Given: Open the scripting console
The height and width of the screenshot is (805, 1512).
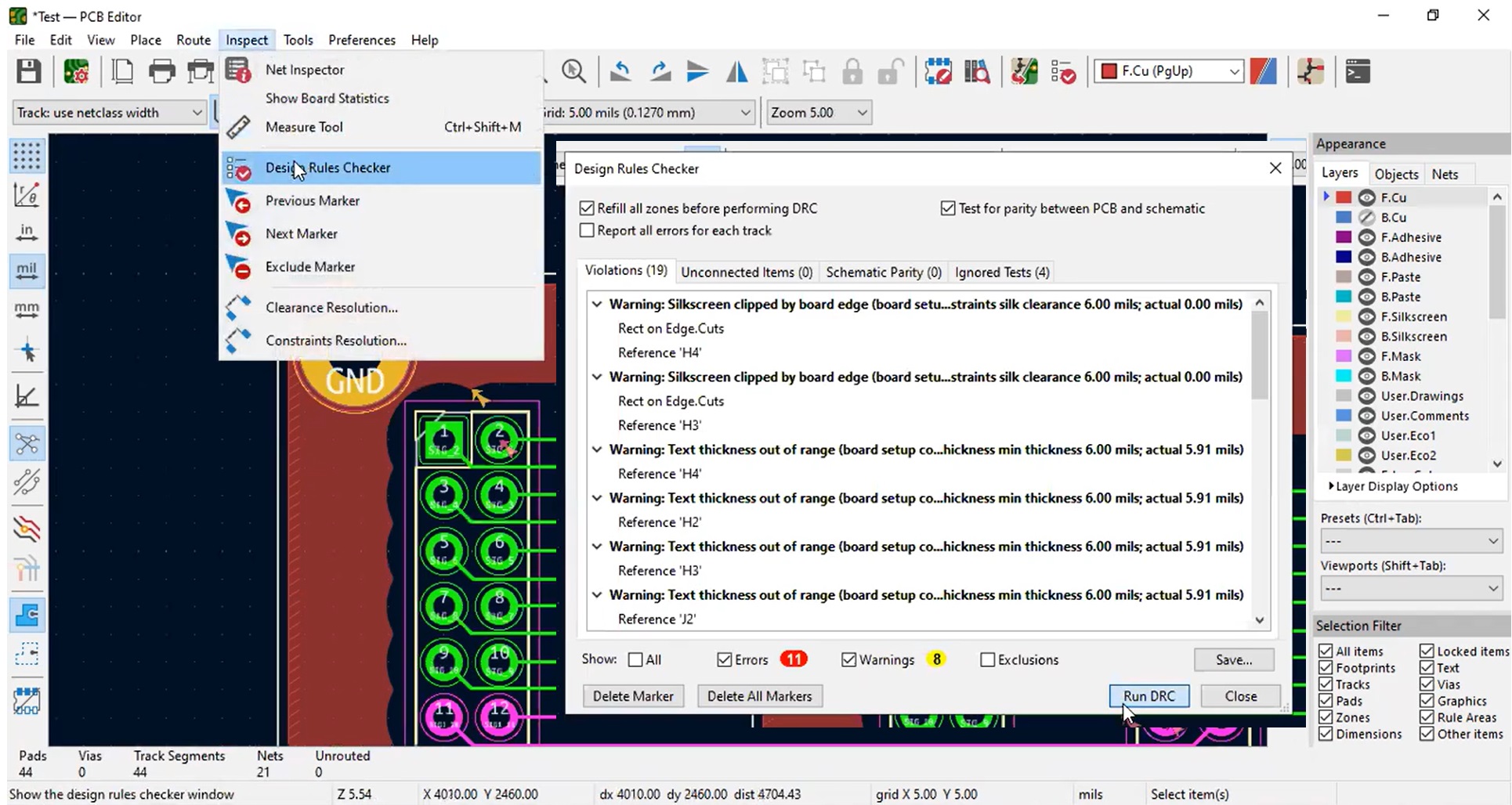Looking at the screenshot, I should click(1358, 71).
